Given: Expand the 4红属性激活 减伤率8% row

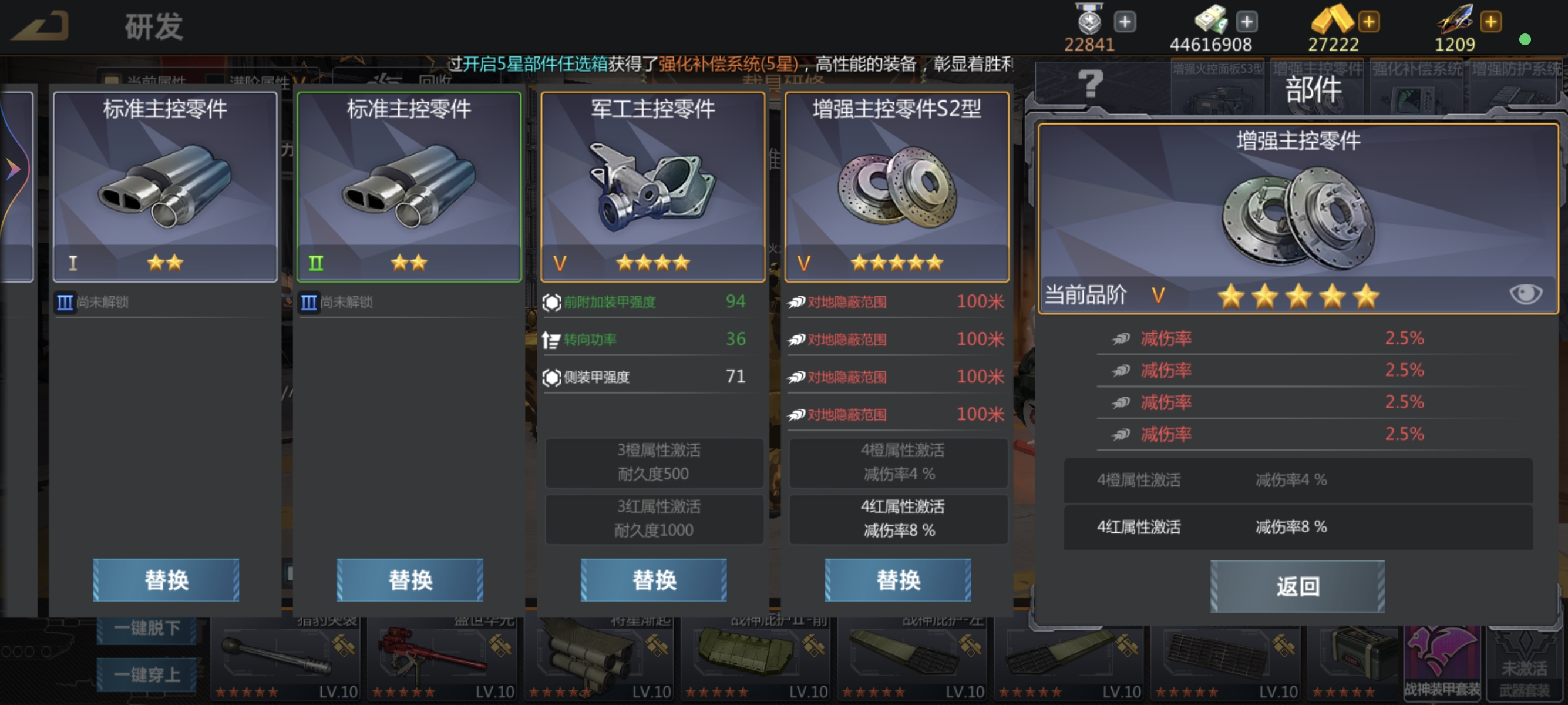Looking at the screenshot, I should (1298, 527).
